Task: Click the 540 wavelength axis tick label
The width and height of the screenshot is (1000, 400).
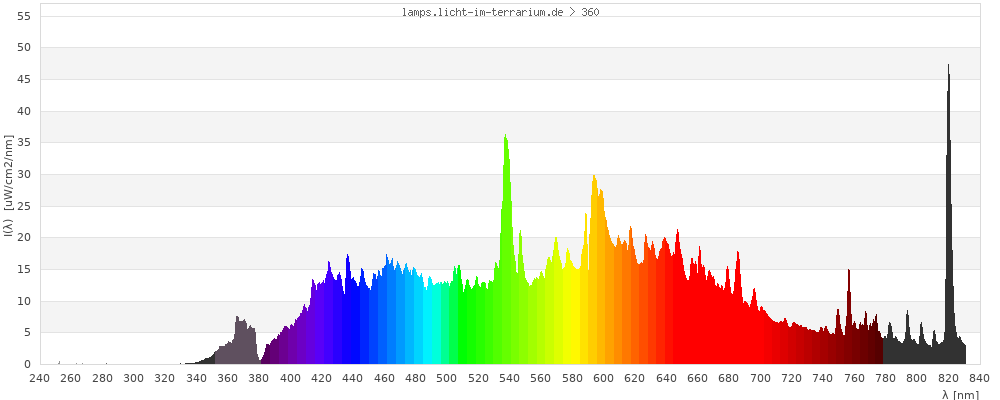Action: pos(510,378)
